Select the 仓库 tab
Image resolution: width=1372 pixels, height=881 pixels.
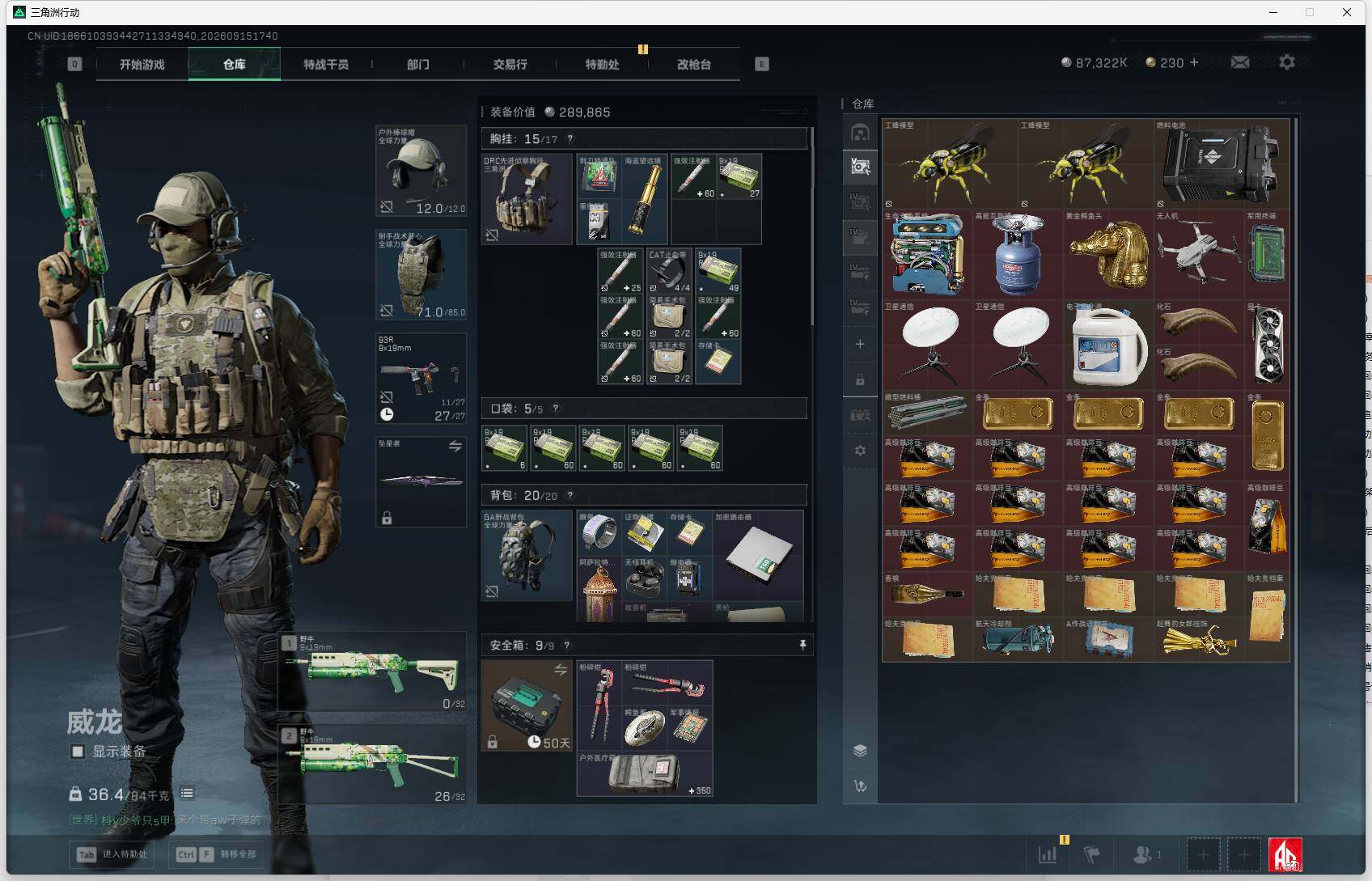pos(235,65)
